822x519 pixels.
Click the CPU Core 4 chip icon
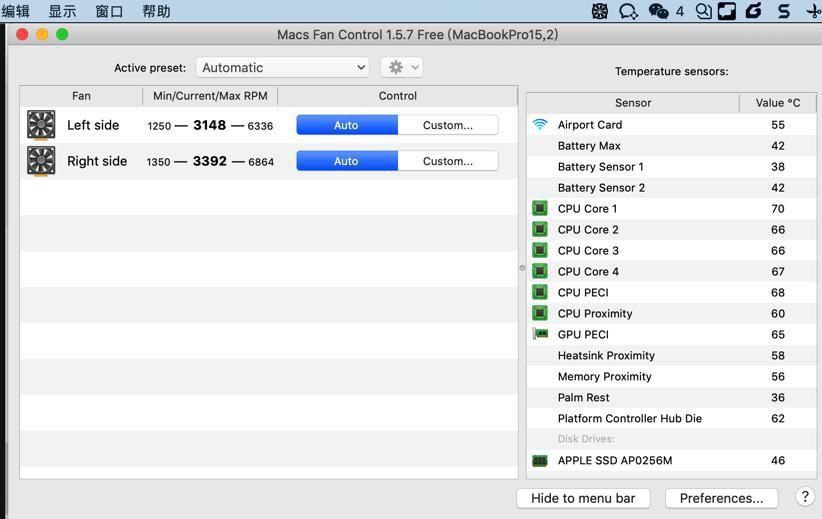click(x=539, y=271)
